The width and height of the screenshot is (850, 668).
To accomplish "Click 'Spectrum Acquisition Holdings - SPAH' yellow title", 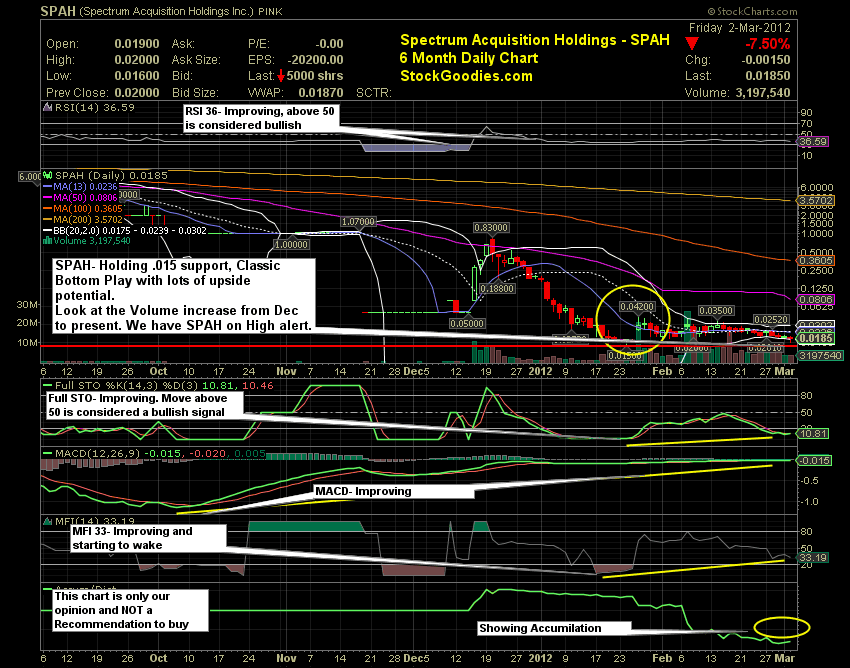I will 535,40.
